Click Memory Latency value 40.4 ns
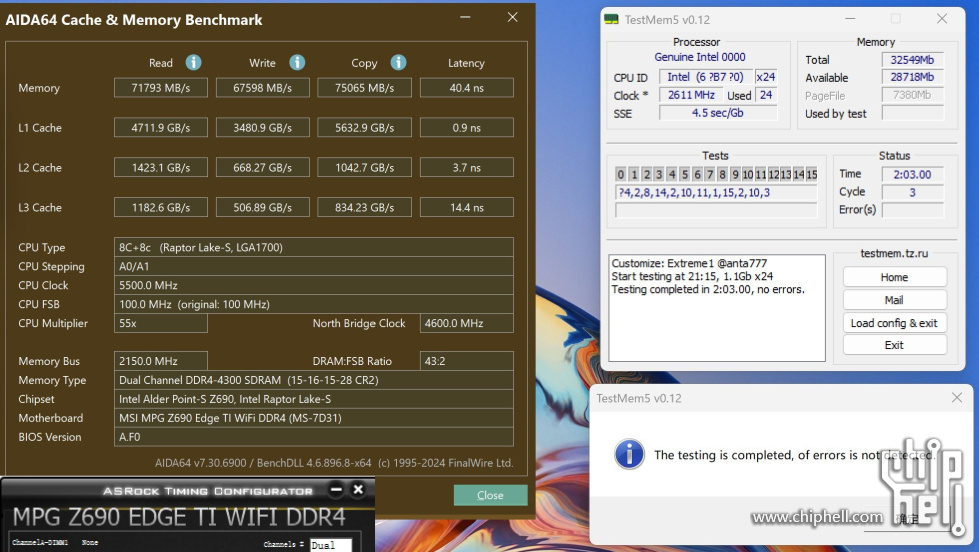 [x=467, y=88]
